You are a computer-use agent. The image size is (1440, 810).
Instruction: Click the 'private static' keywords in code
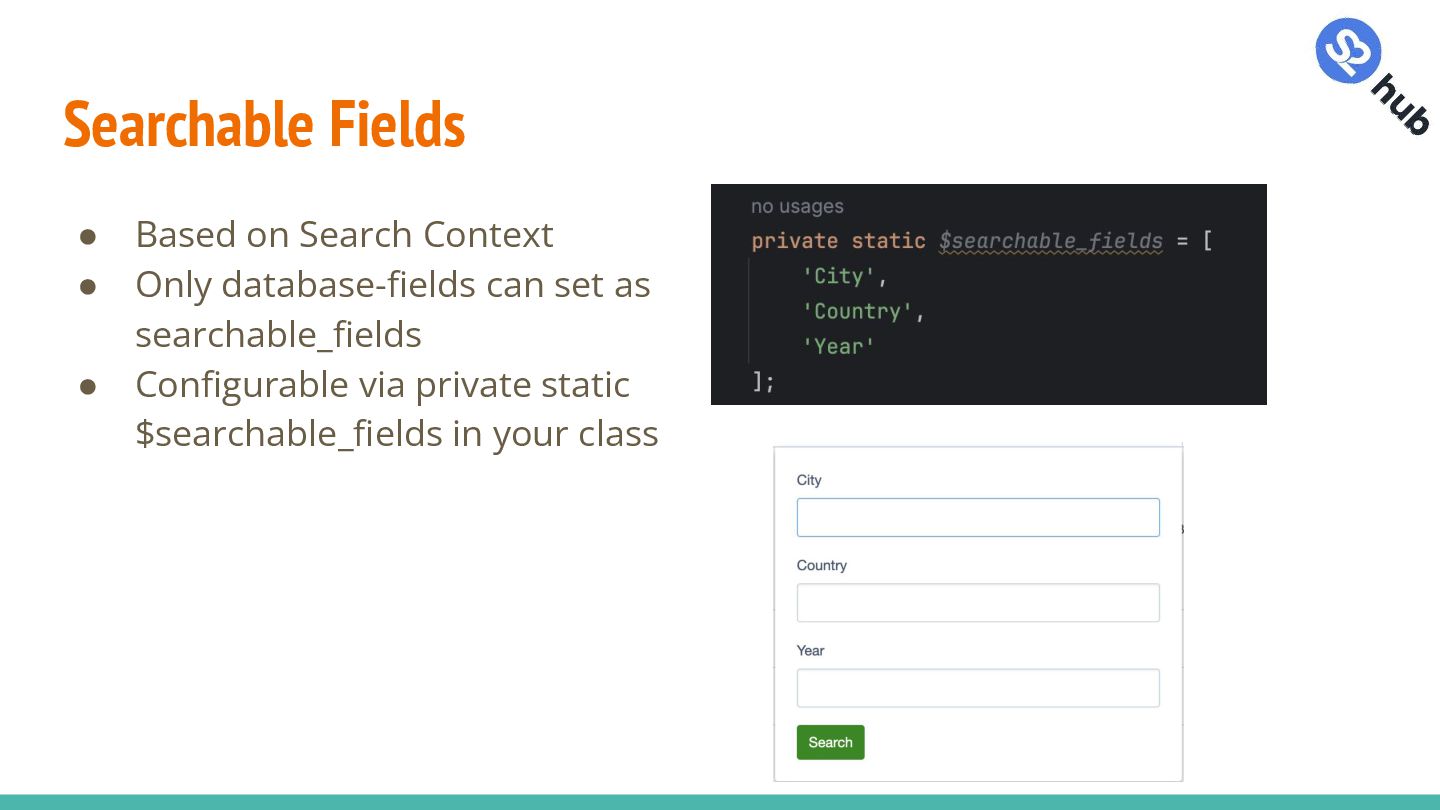[x=838, y=241]
